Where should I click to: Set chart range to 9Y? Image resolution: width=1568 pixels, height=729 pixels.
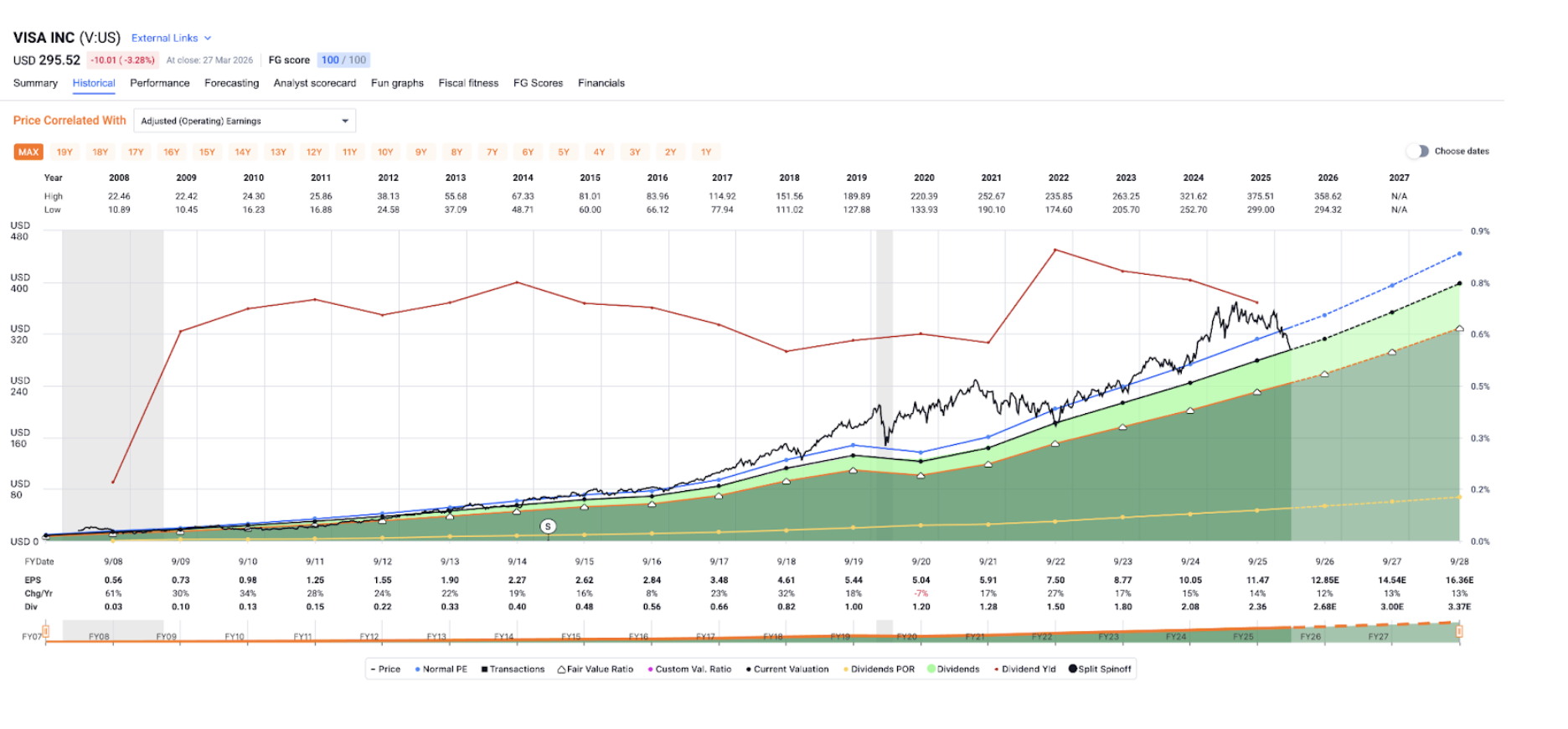point(421,152)
